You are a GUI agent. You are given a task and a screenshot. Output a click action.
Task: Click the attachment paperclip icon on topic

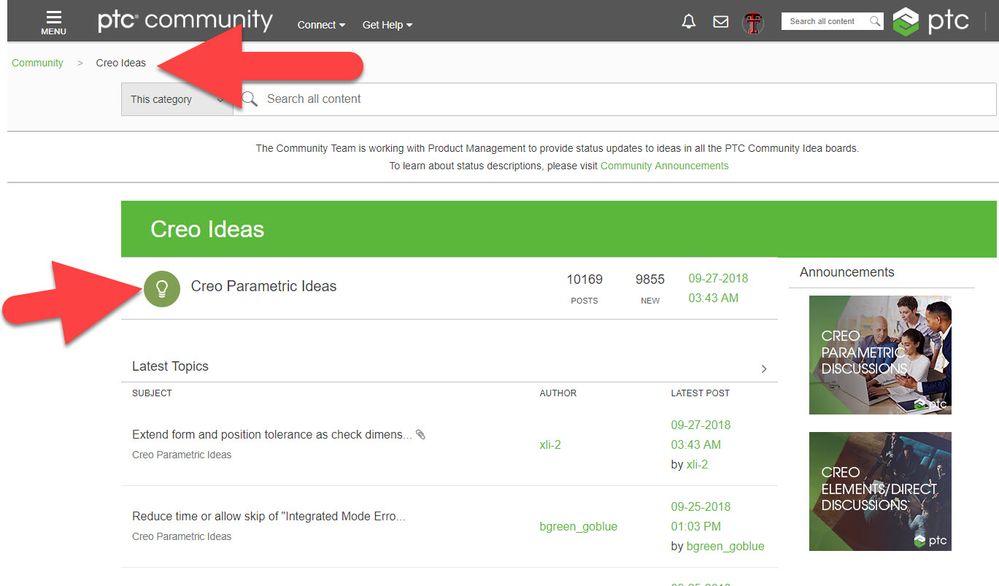[x=420, y=434]
